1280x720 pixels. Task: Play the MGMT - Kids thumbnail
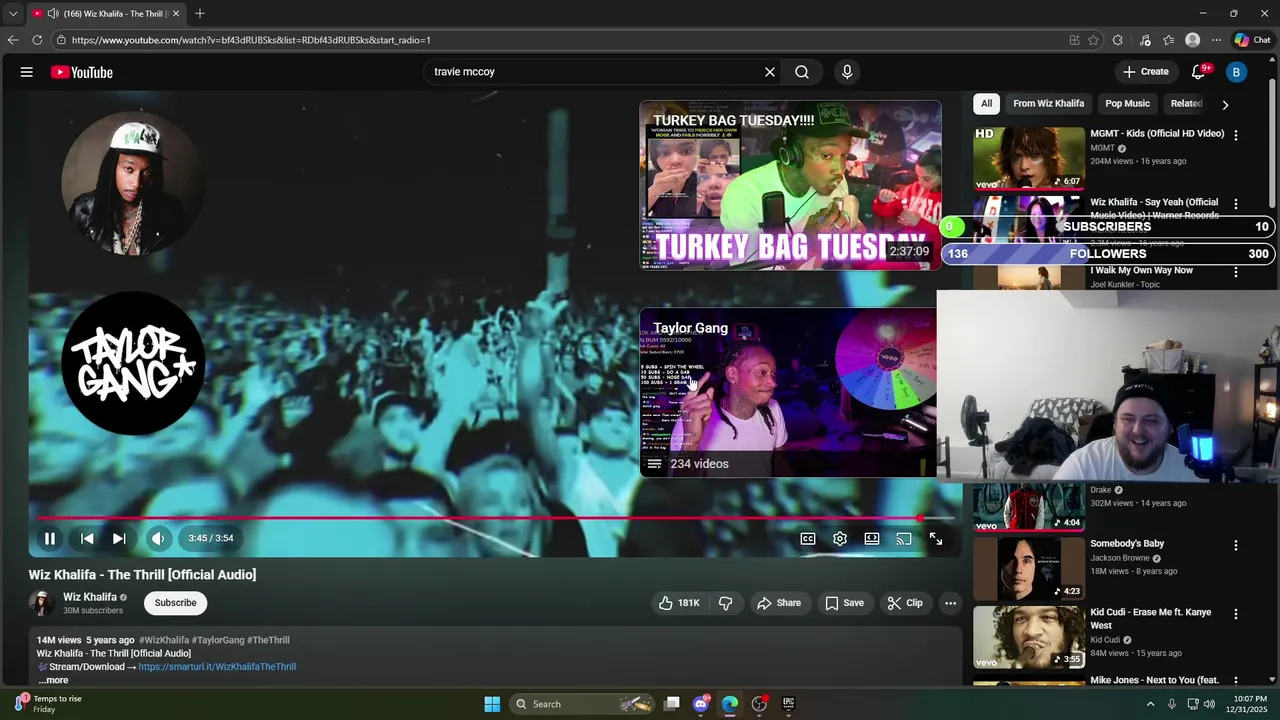1029,157
